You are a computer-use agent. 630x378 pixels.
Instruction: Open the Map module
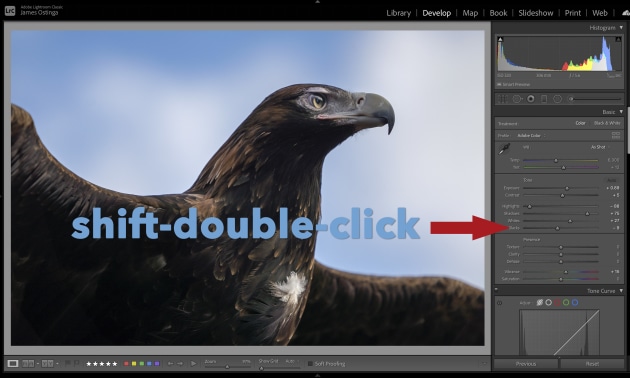[470, 13]
